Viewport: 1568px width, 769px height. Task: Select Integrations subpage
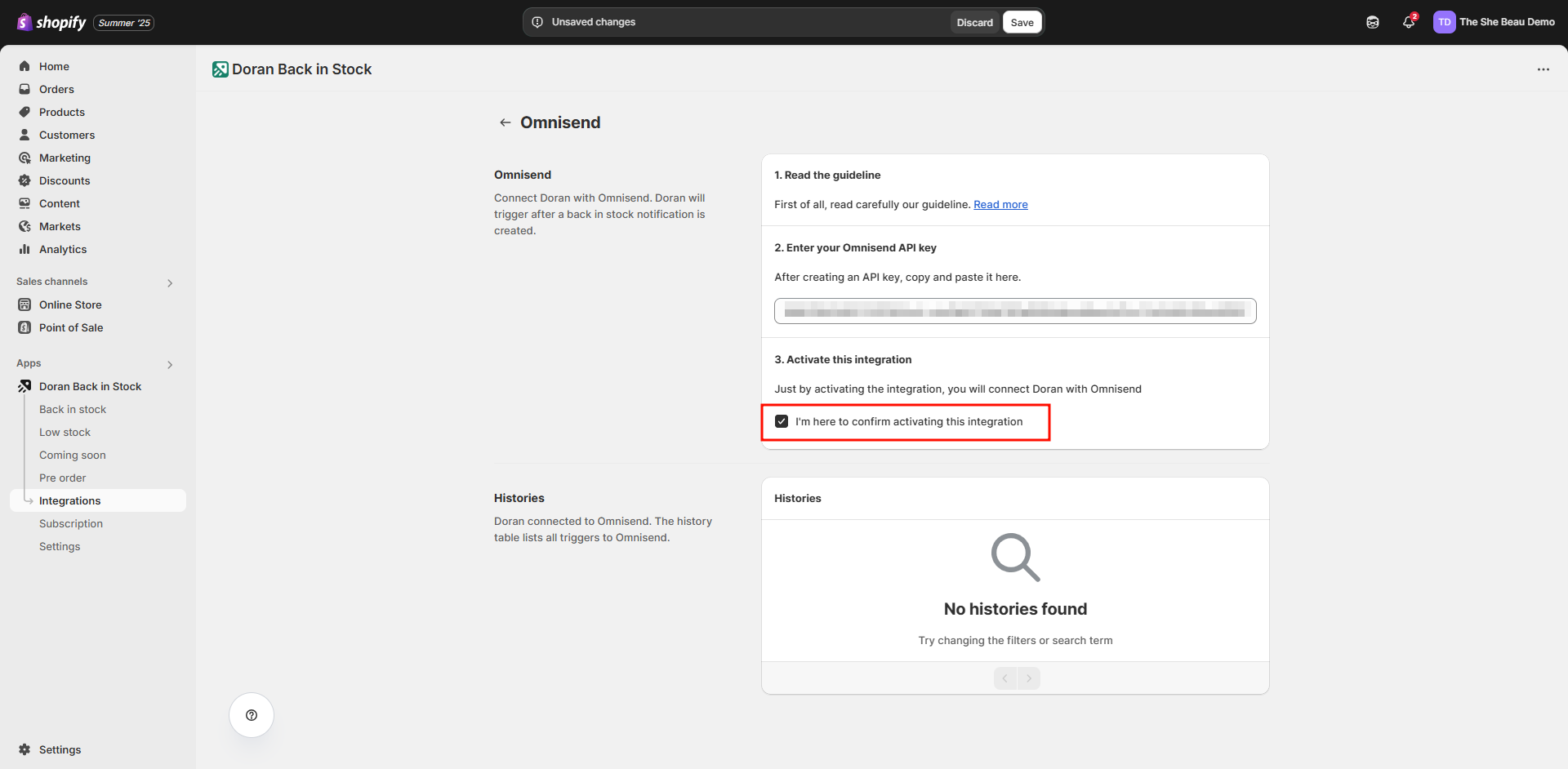point(98,500)
